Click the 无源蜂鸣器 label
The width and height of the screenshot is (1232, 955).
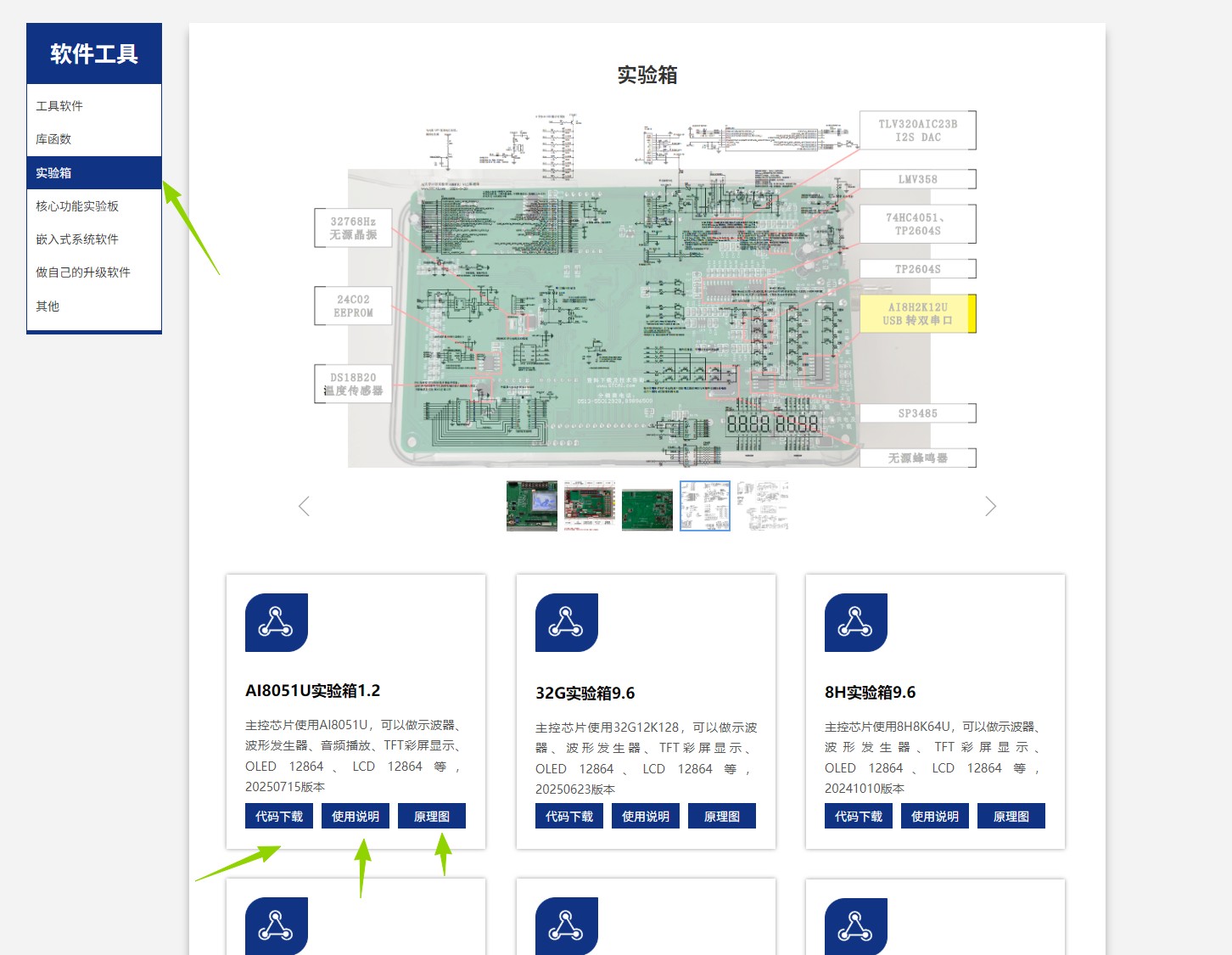(x=918, y=458)
